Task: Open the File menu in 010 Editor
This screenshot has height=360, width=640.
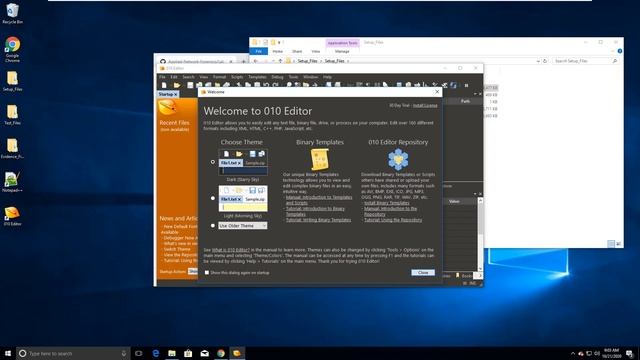Action: [x=162, y=77]
